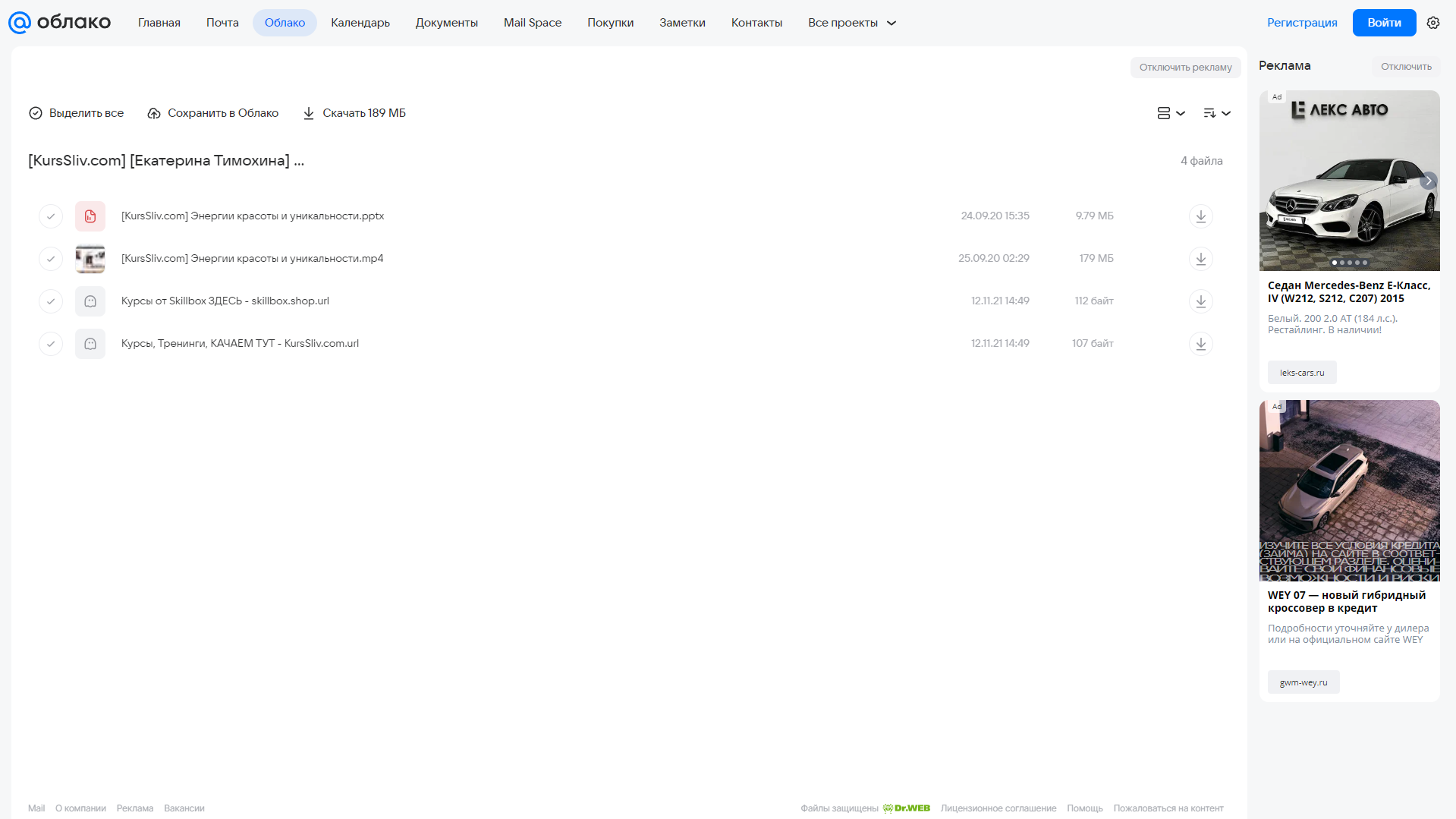Go to the Почта tab

point(222,23)
